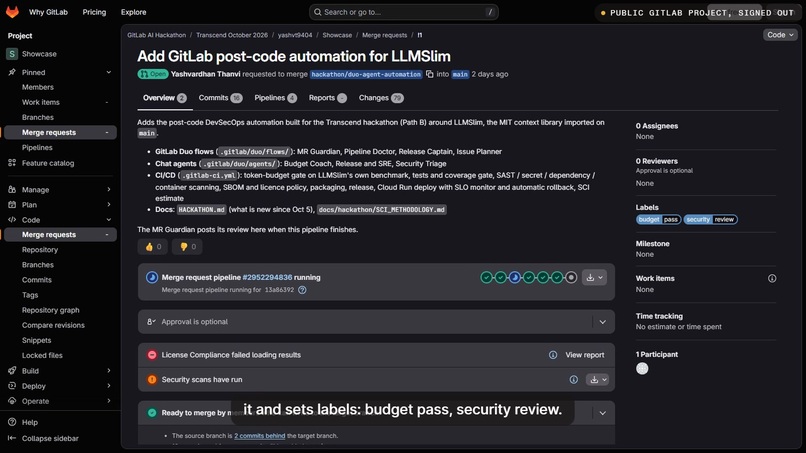
Task: Open Members under Pinned
Action: pos(38,87)
